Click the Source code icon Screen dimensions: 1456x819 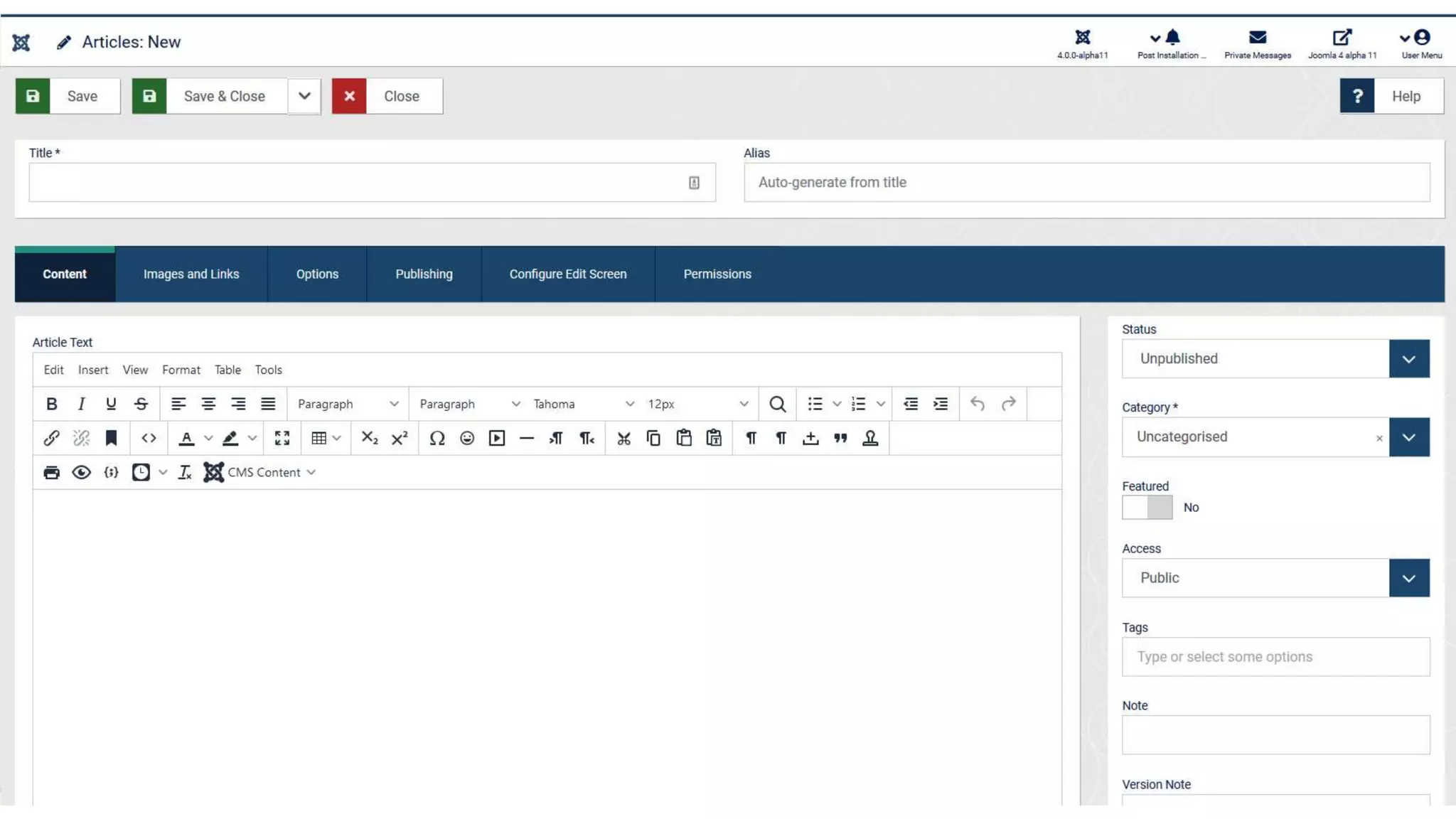point(149,438)
